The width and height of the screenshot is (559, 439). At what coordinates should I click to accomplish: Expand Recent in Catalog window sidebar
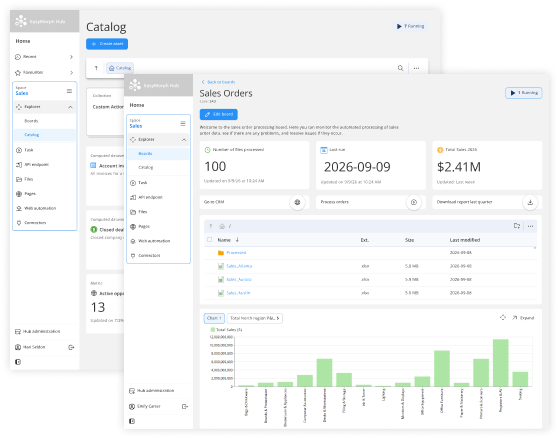click(44, 57)
